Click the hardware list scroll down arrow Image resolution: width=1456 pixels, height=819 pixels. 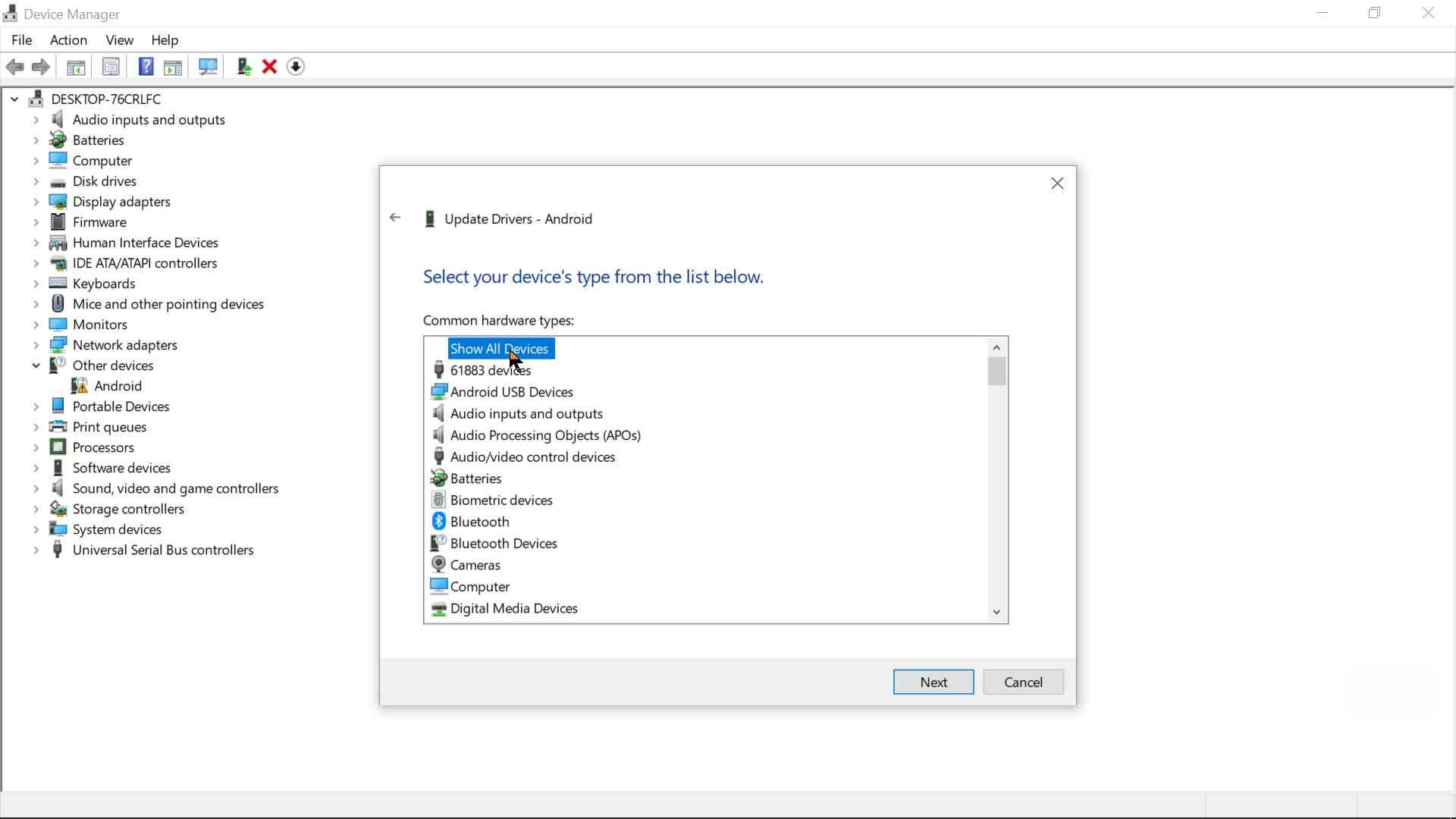(x=996, y=612)
